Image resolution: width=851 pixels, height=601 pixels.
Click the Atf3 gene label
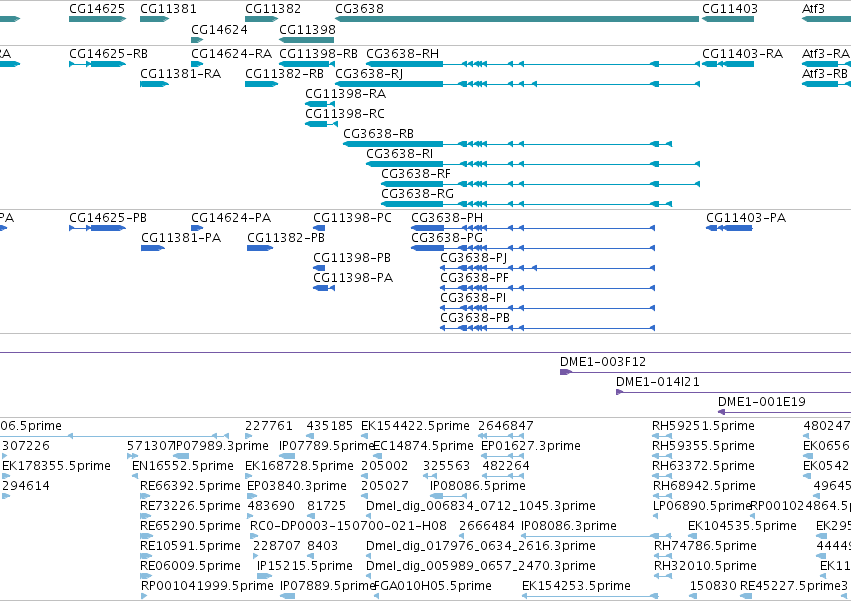point(813,9)
